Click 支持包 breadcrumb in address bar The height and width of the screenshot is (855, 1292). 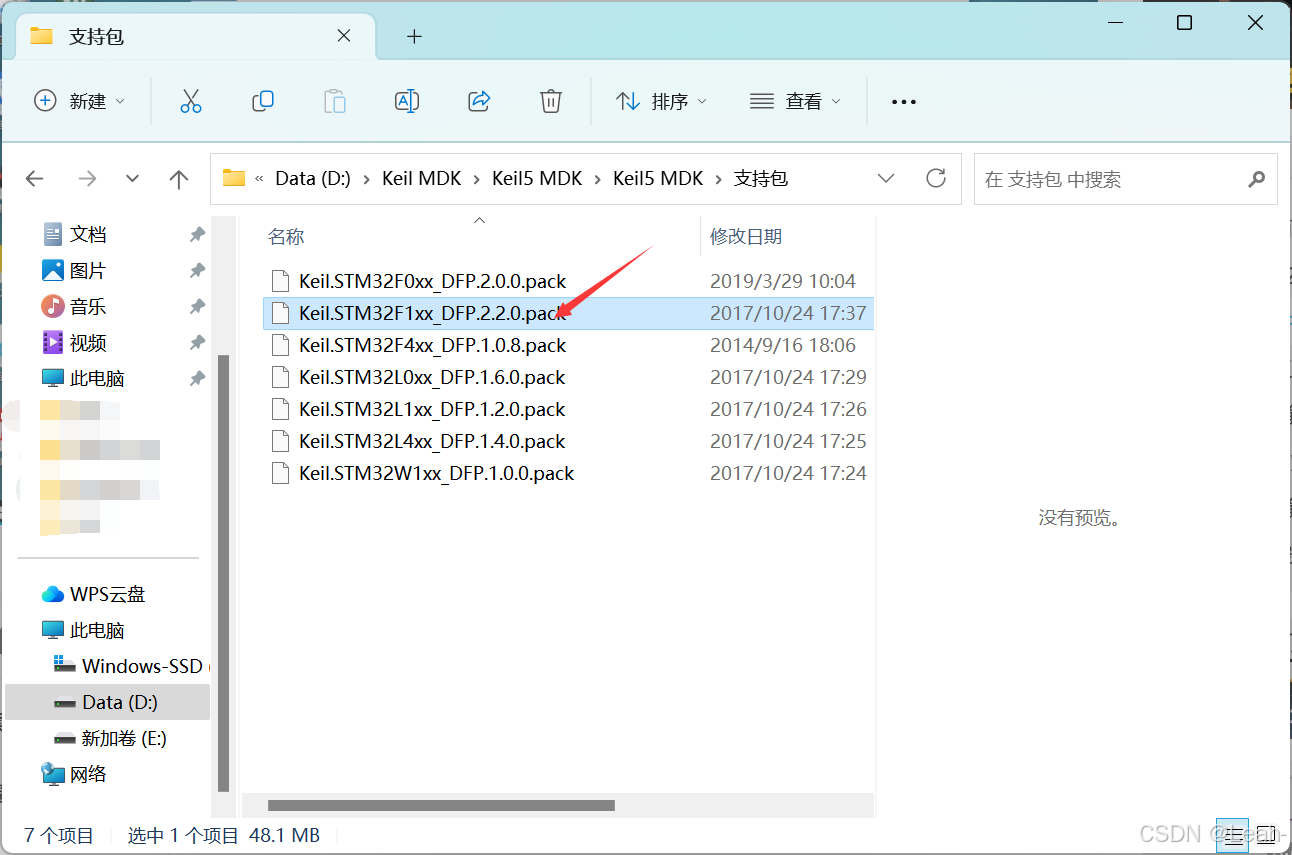[x=761, y=179]
